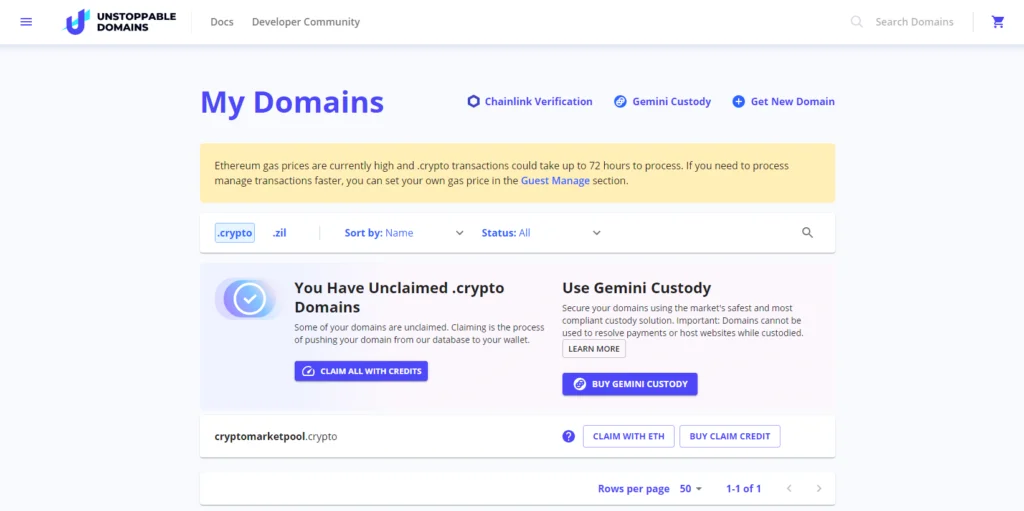Click the Gemini Custody link icon
The height and width of the screenshot is (511, 1024).
point(620,101)
